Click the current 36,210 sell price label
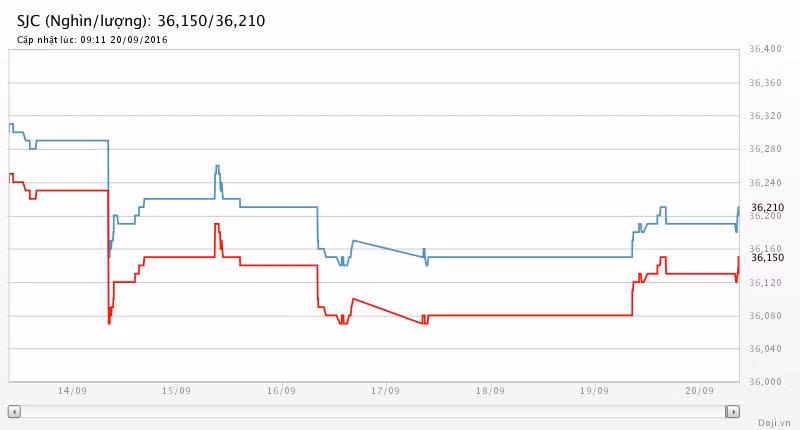This screenshot has width=800, height=430. click(767, 207)
